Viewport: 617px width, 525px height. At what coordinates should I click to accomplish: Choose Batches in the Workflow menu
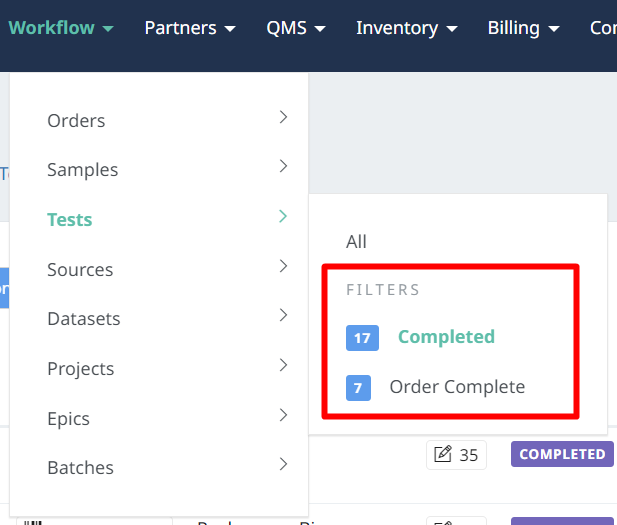pos(80,468)
